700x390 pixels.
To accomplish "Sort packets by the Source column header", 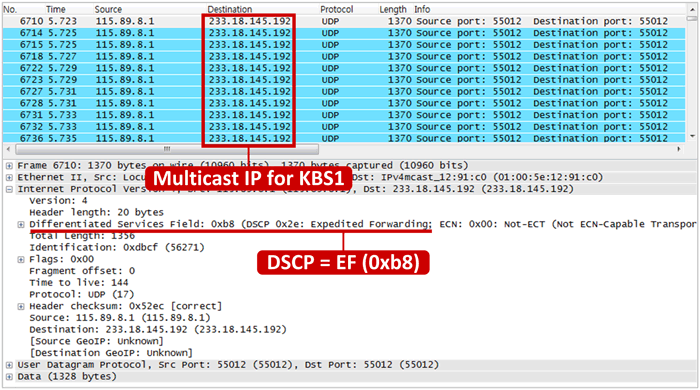I will [108, 9].
